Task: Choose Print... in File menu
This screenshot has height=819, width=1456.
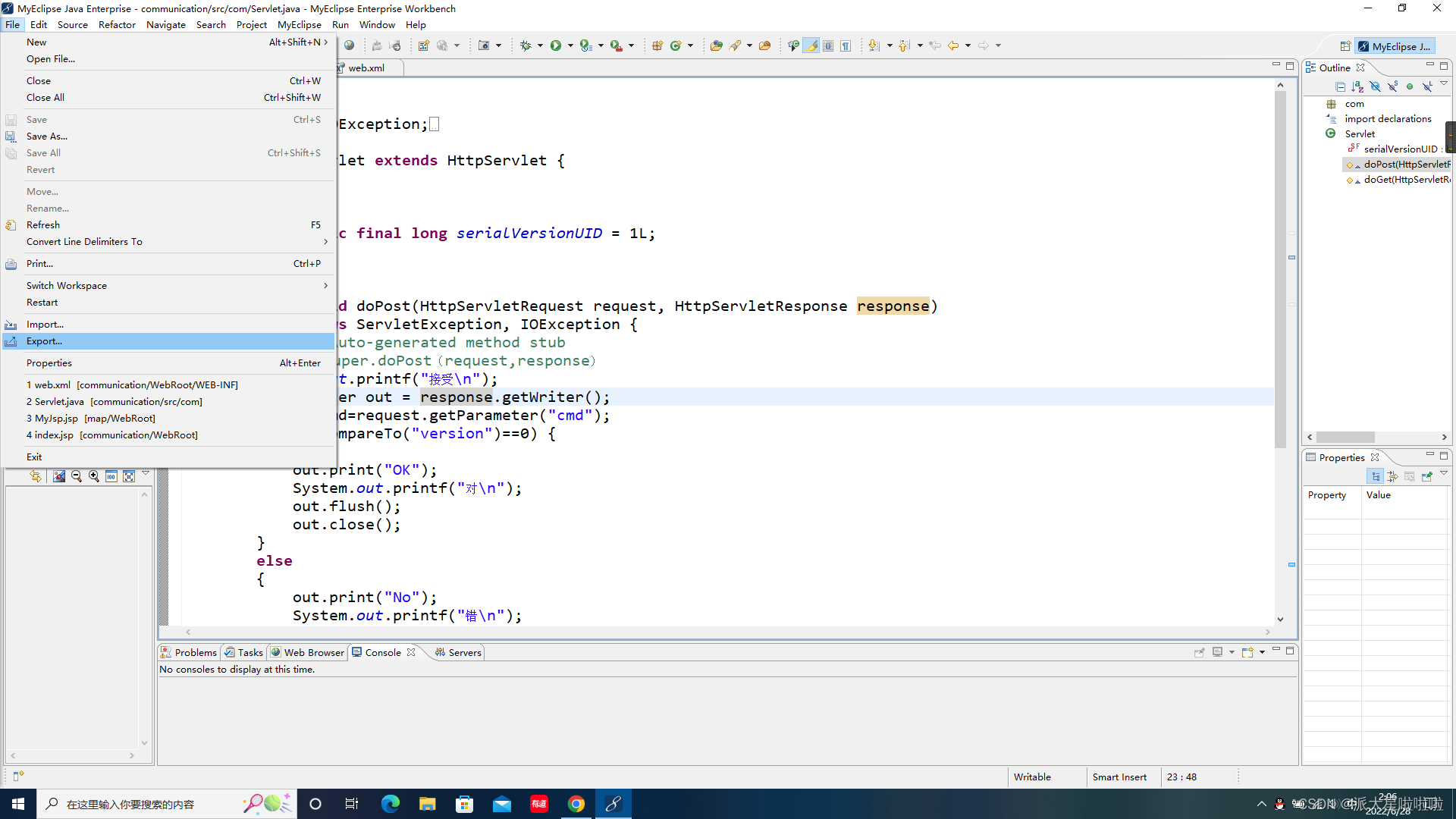Action: pos(168,264)
